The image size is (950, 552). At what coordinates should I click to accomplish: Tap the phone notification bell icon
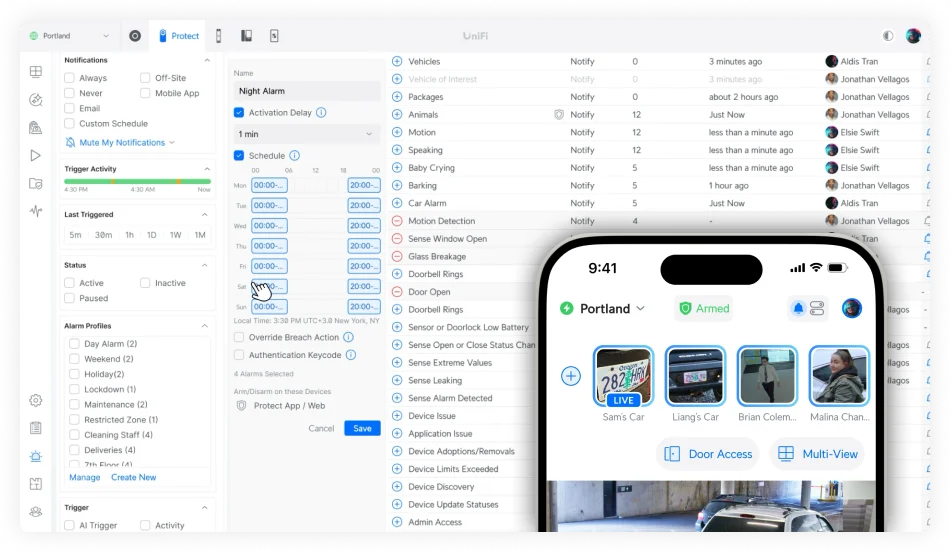pyautogui.click(x=799, y=308)
